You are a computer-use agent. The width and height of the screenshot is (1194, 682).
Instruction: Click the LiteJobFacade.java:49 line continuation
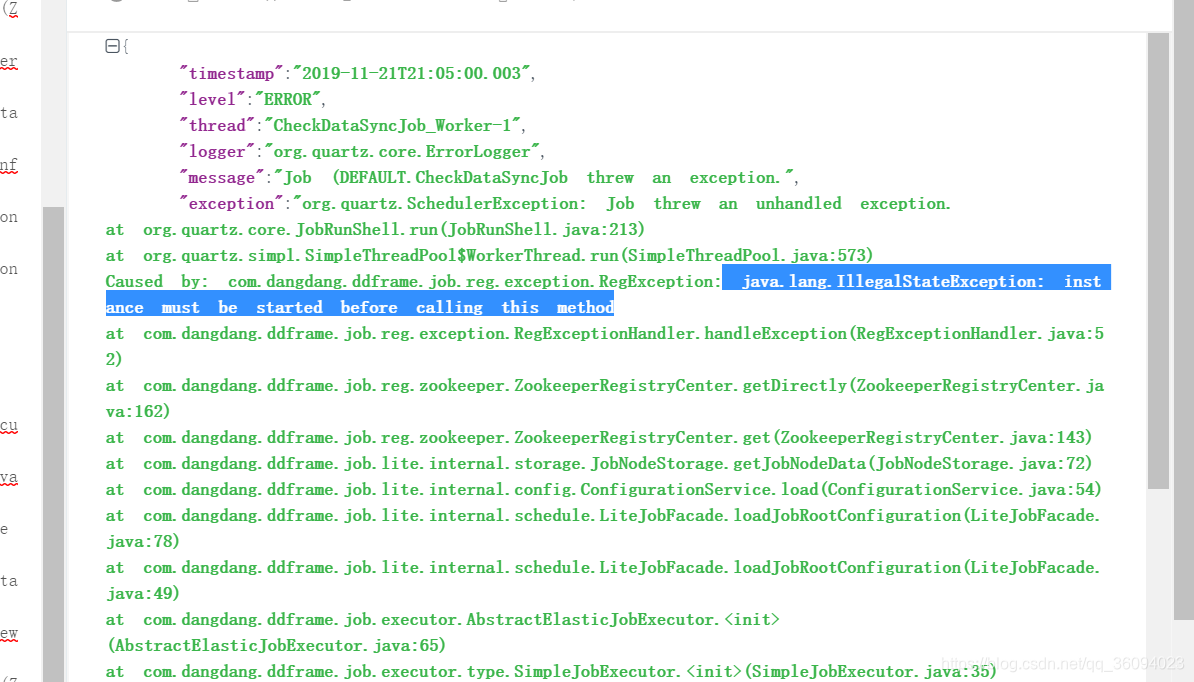(143, 593)
